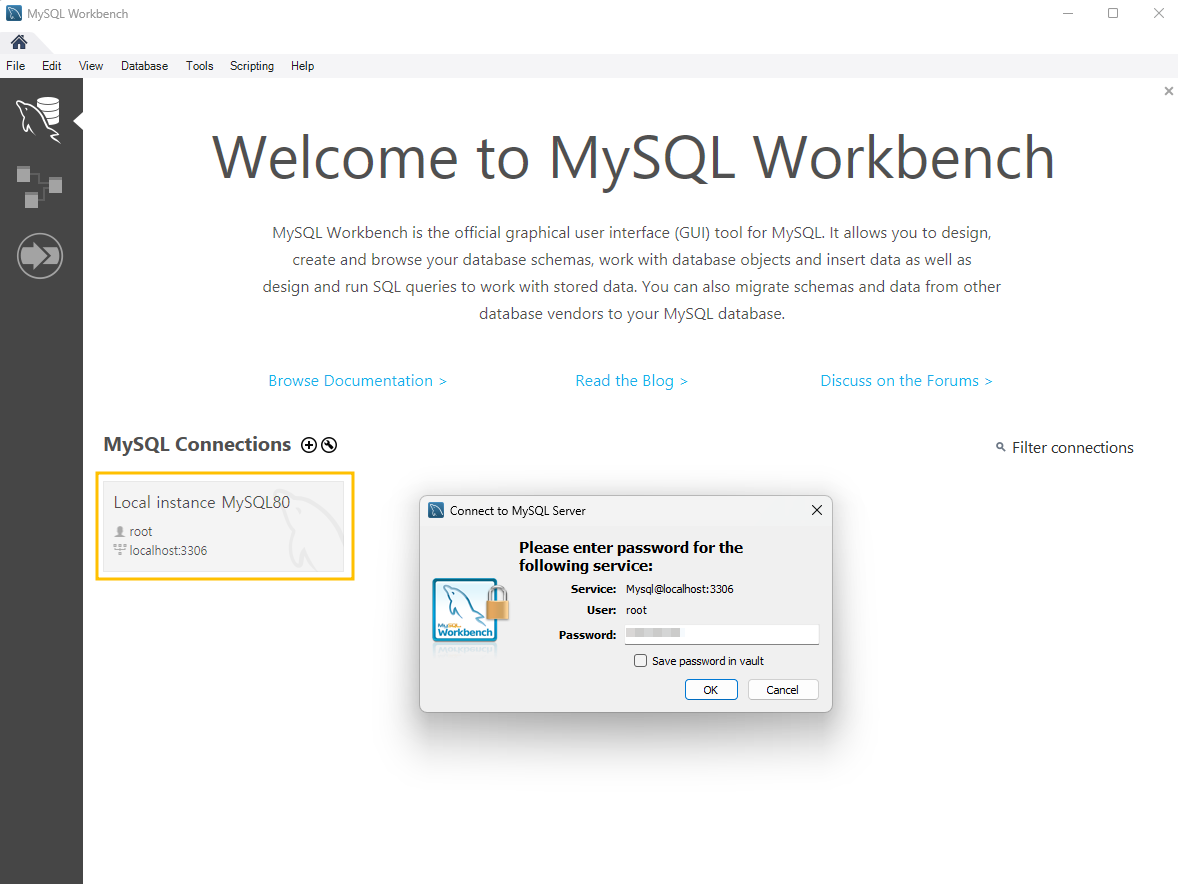Click the Filter connections field

pos(1072,448)
